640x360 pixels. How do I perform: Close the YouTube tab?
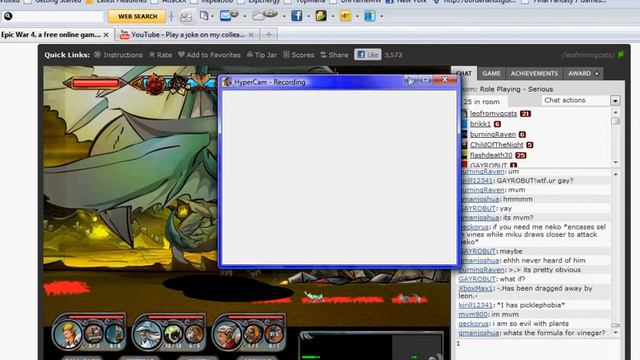251,35
